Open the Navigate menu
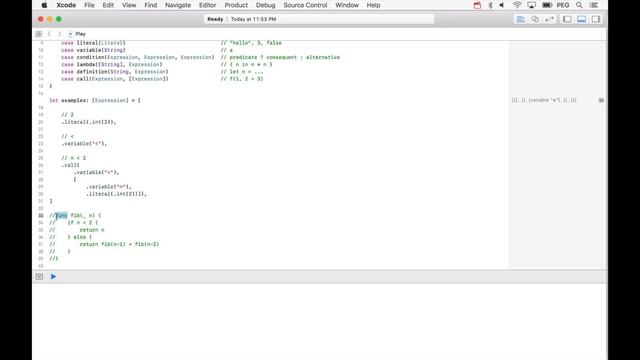Viewport: 640px width, 360px height. point(178,5)
